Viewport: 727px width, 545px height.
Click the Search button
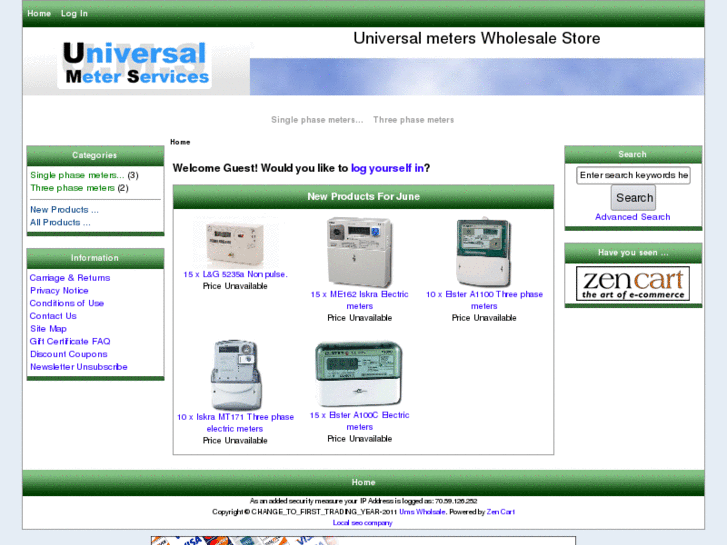[633, 198]
